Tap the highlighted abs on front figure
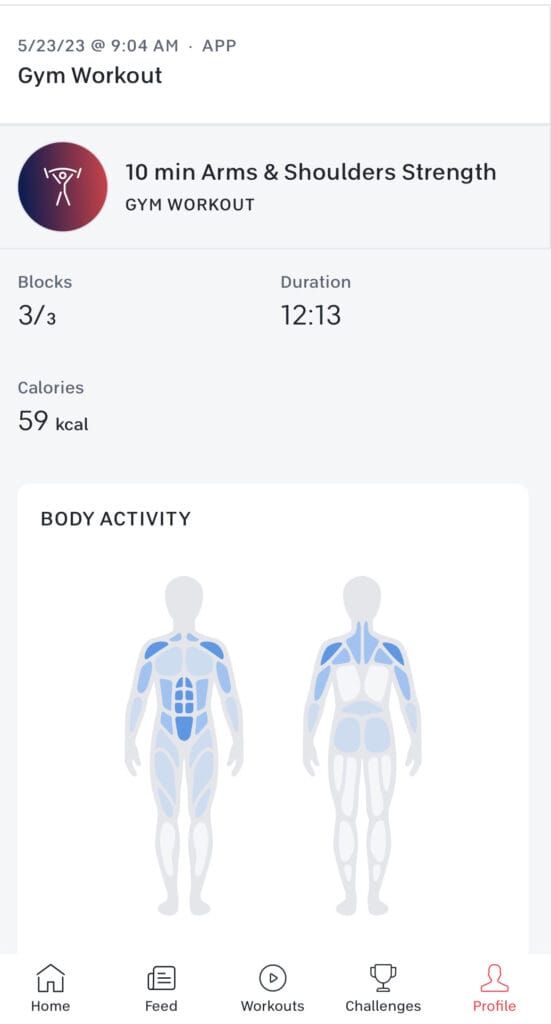 click(x=184, y=709)
